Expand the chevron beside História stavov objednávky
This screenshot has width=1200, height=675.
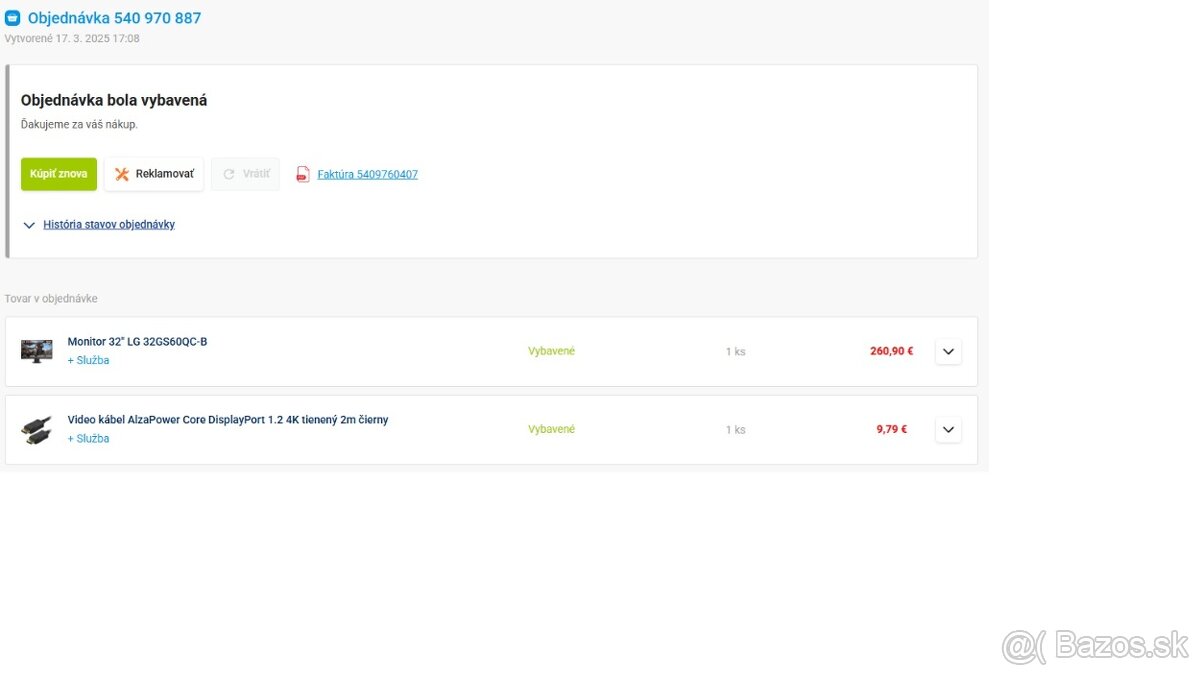click(29, 225)
